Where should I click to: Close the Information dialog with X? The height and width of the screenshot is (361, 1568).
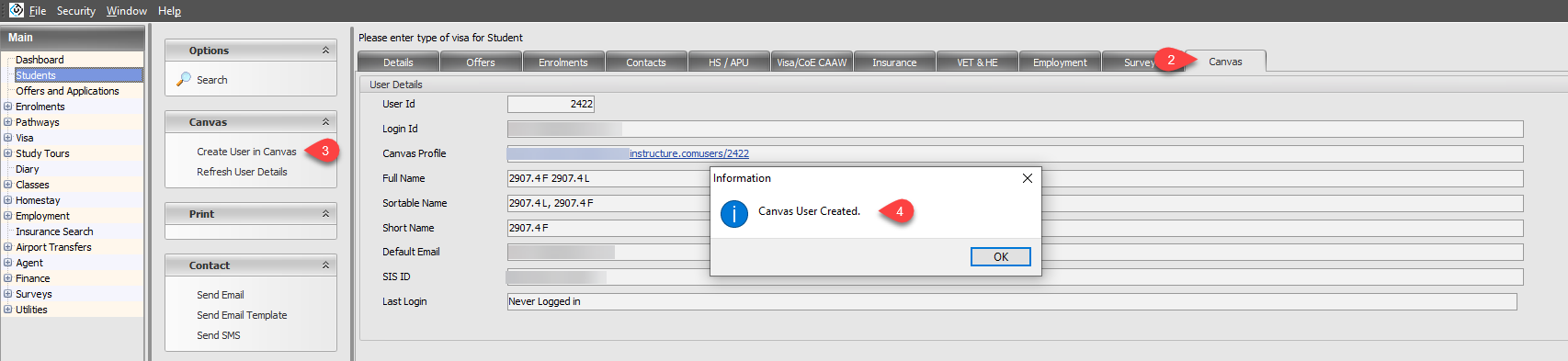pyautogui.click(x=1028, y=178)
